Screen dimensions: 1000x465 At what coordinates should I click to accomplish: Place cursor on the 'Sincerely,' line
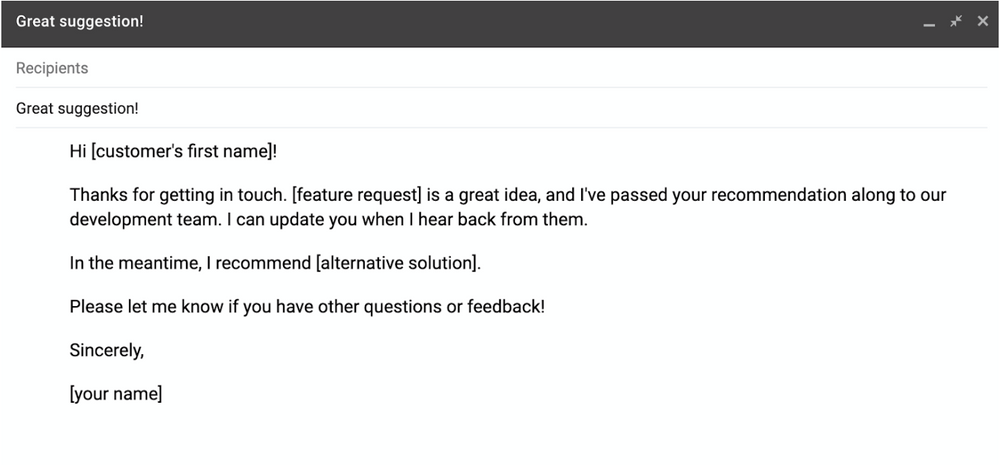coord(107,350)
